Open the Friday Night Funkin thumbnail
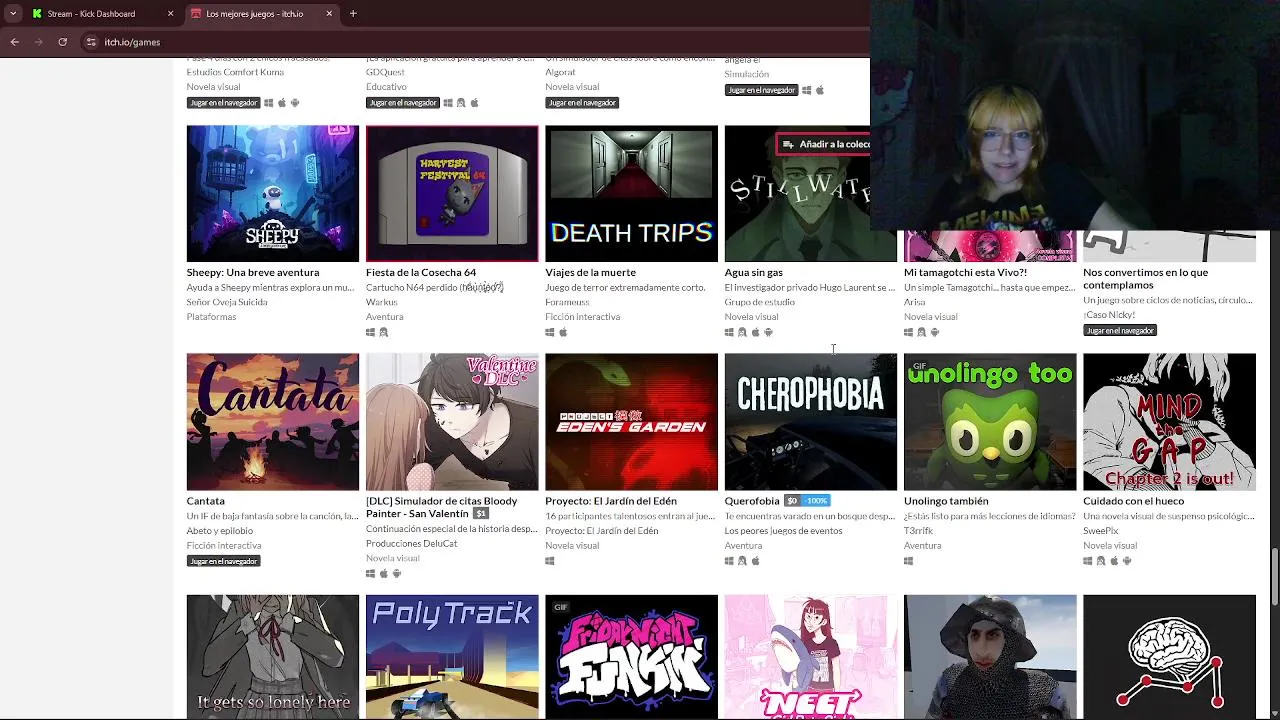The image size is (1280, 720). click(x=631, y=657)
